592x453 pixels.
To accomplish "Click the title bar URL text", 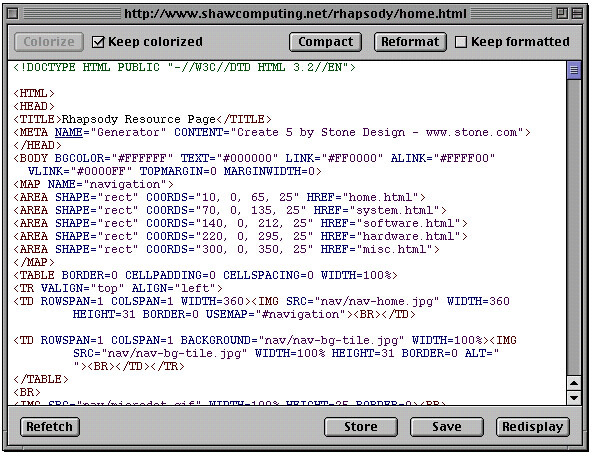I will click(295, 14).
